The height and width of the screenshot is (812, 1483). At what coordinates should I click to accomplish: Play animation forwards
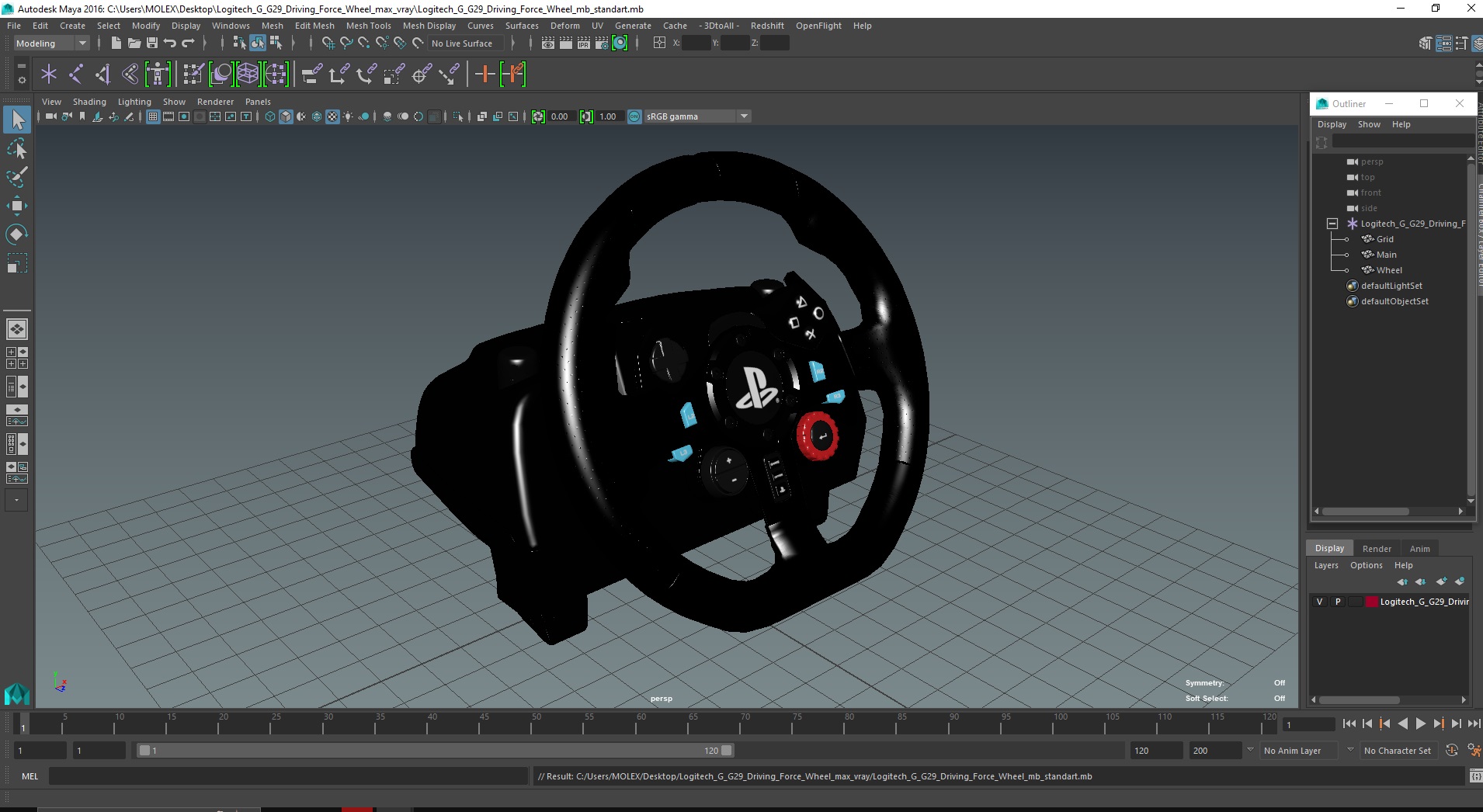1420,724
